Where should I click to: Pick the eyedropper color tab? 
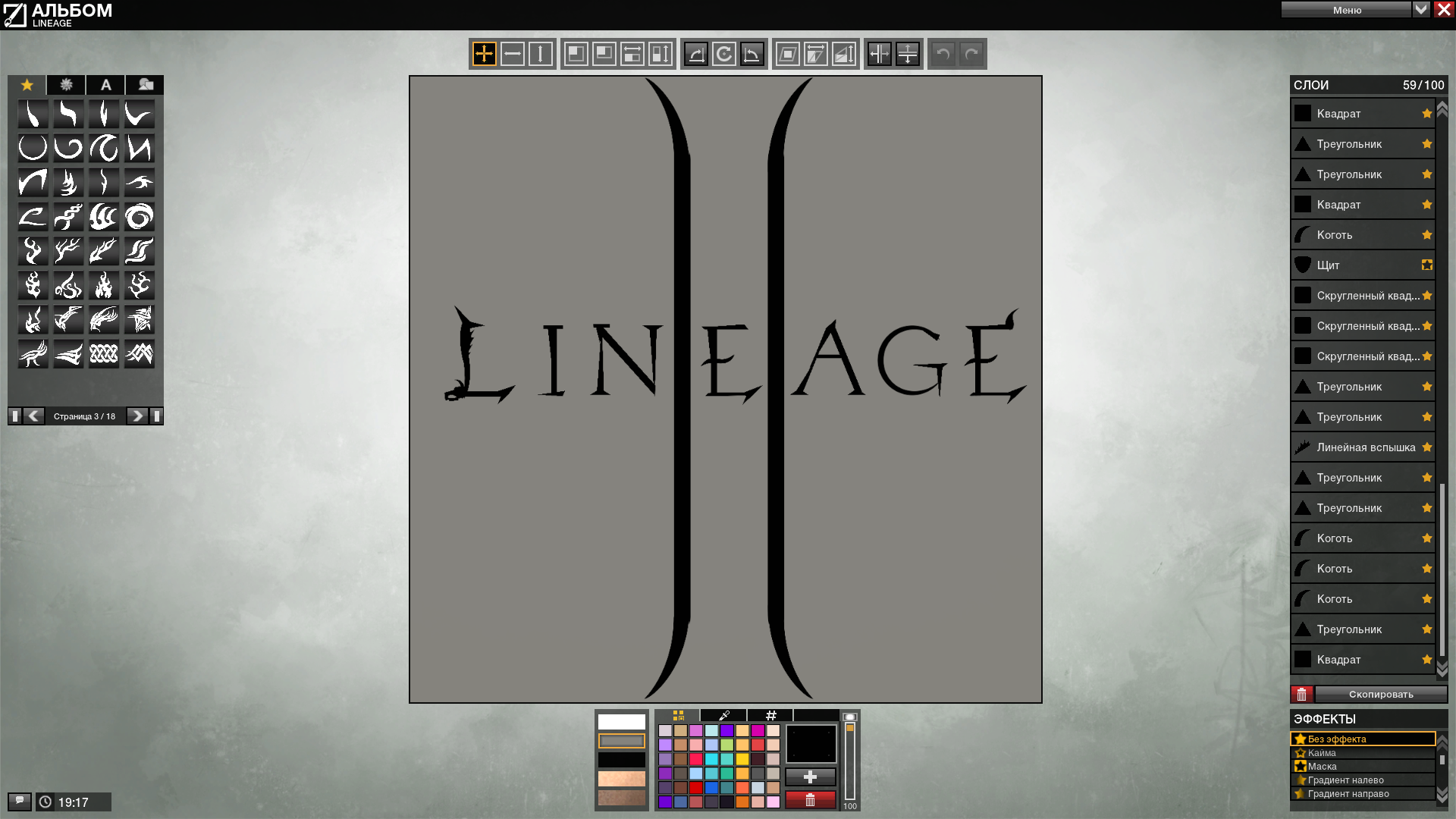coord(723,715)
